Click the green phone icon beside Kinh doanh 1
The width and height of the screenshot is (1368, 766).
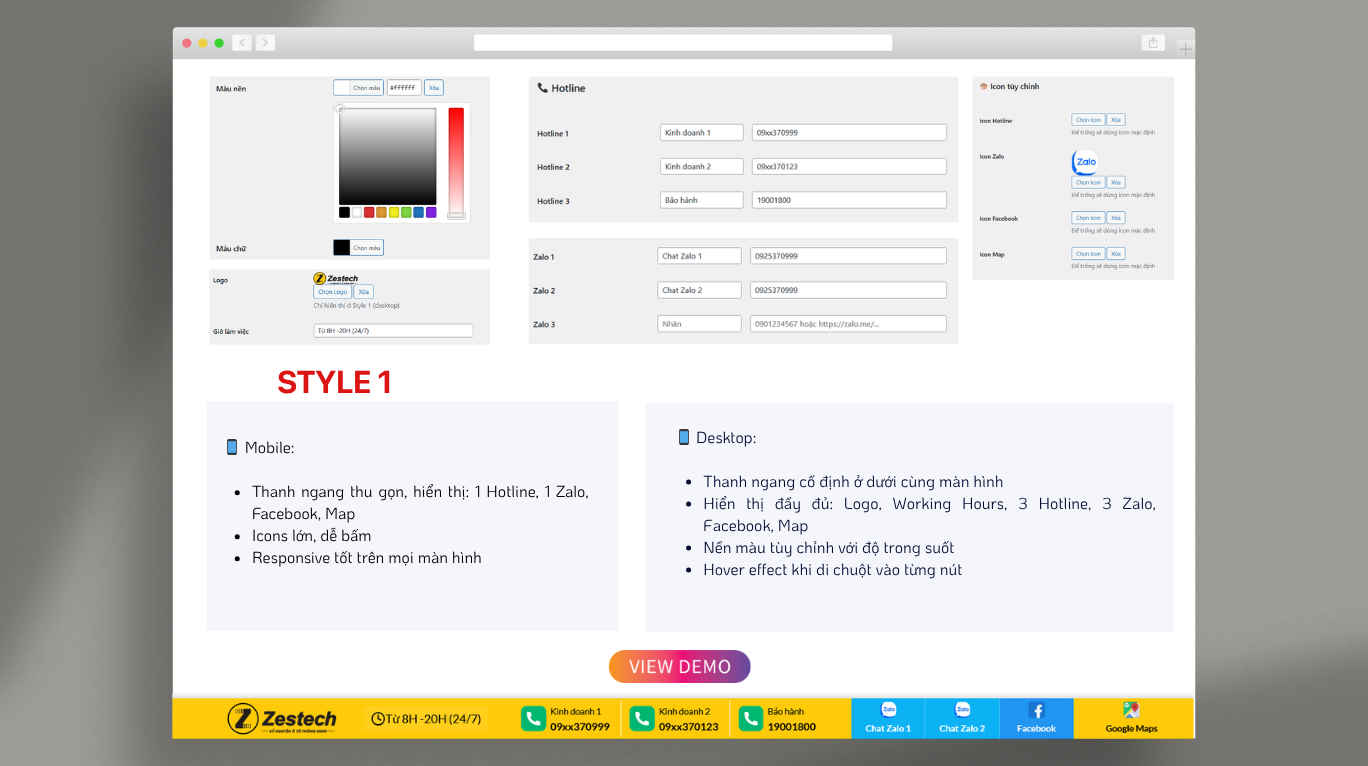[533, 718]
